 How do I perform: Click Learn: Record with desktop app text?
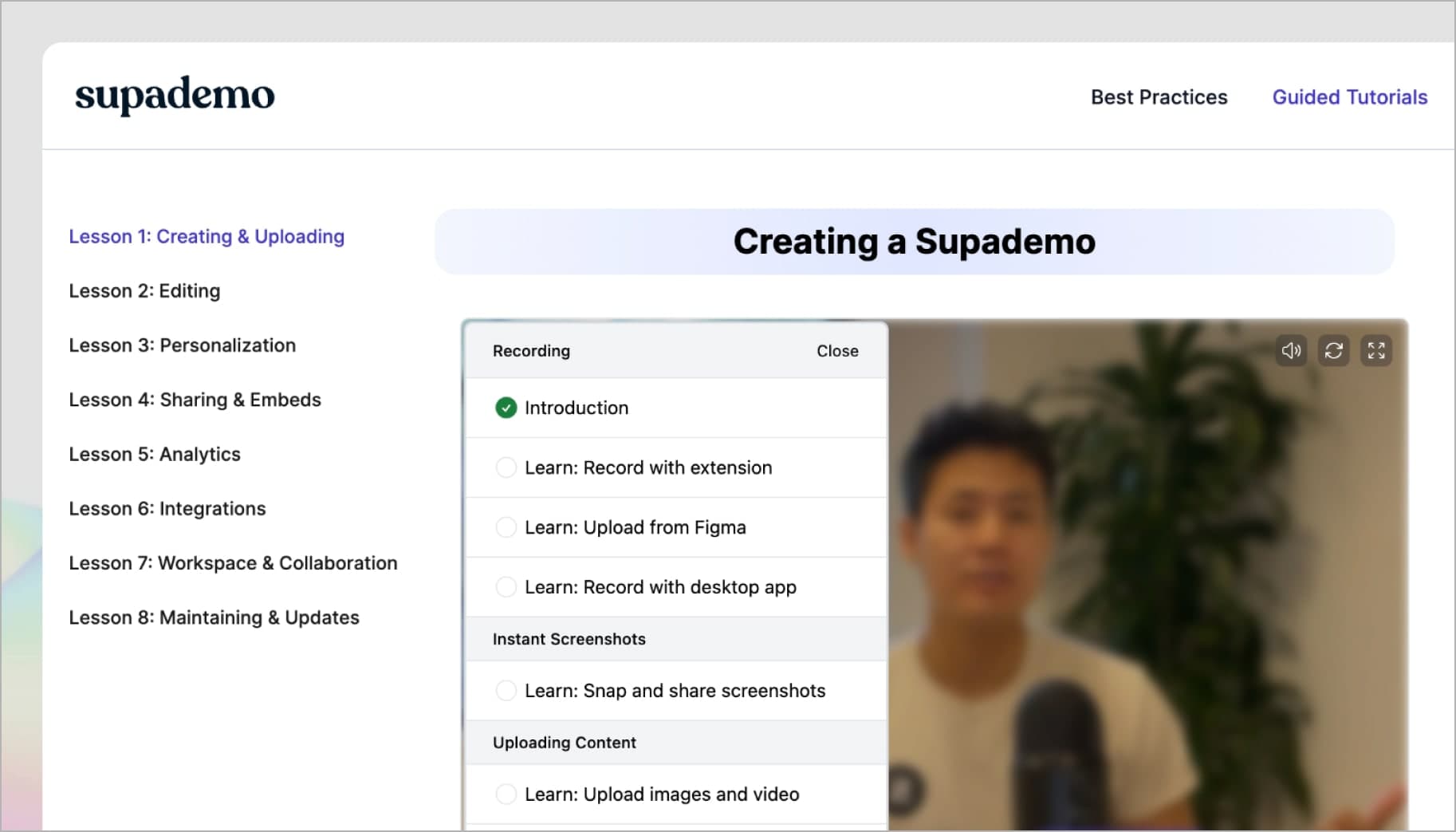660,587
